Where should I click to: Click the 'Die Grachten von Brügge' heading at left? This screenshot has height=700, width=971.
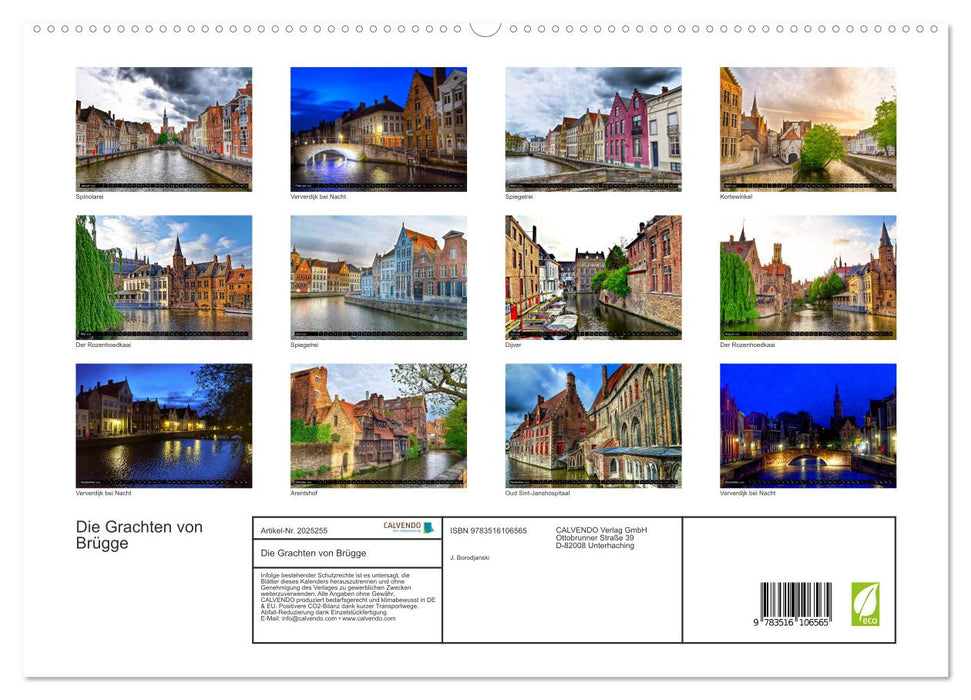click(x=139, y=535)
